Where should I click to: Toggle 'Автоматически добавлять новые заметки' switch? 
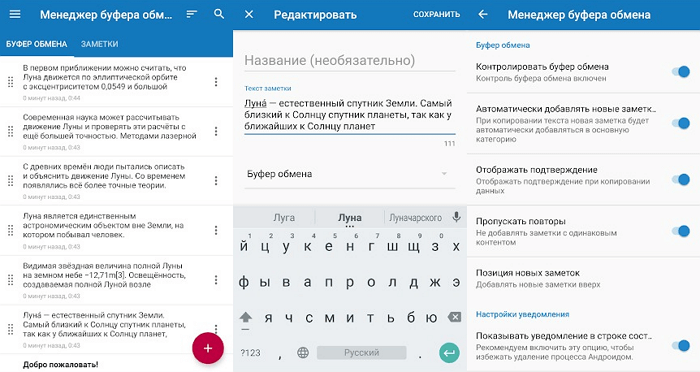[x=681, y=123]
